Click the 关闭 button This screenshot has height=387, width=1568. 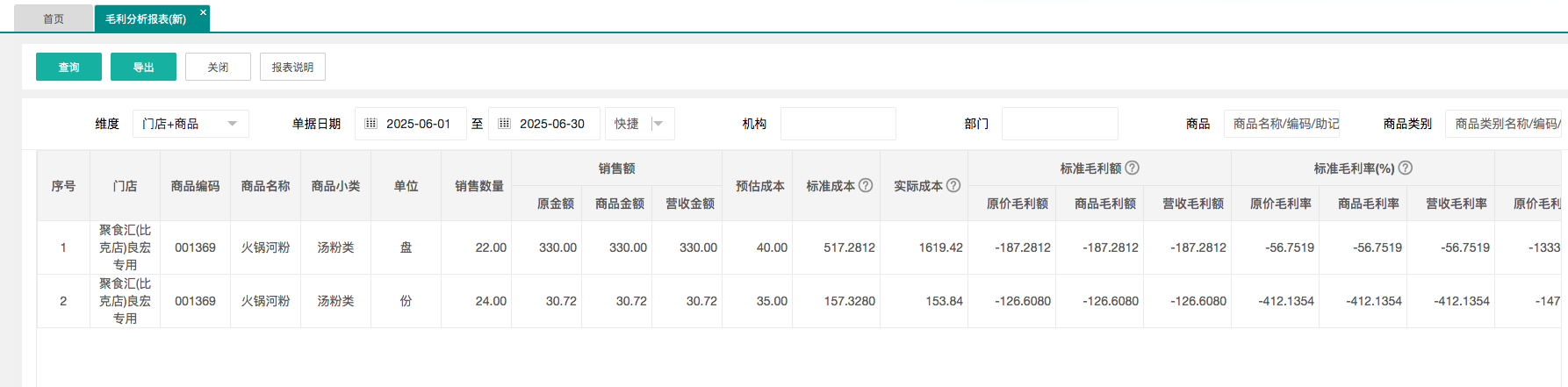point(218,67)
